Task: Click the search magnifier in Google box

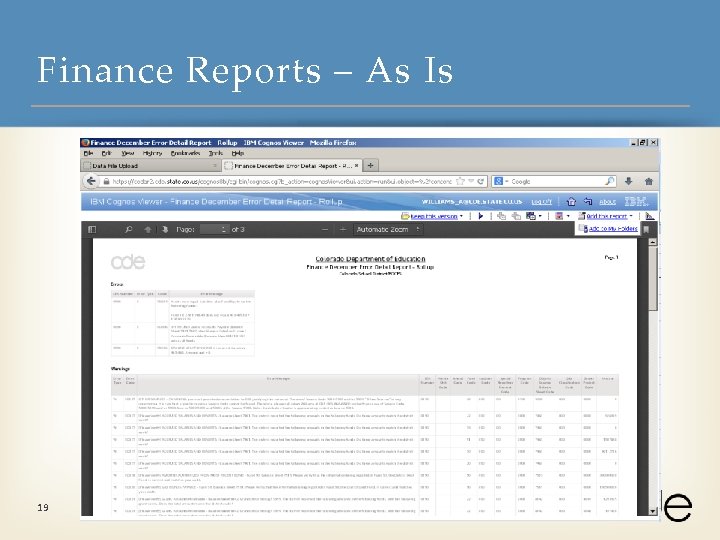Action: coord(610,181)
